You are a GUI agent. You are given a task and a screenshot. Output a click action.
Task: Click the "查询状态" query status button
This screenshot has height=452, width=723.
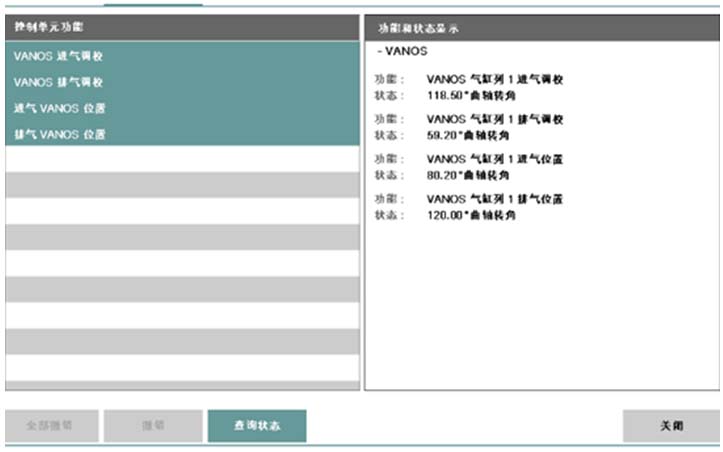coord(257,425)
